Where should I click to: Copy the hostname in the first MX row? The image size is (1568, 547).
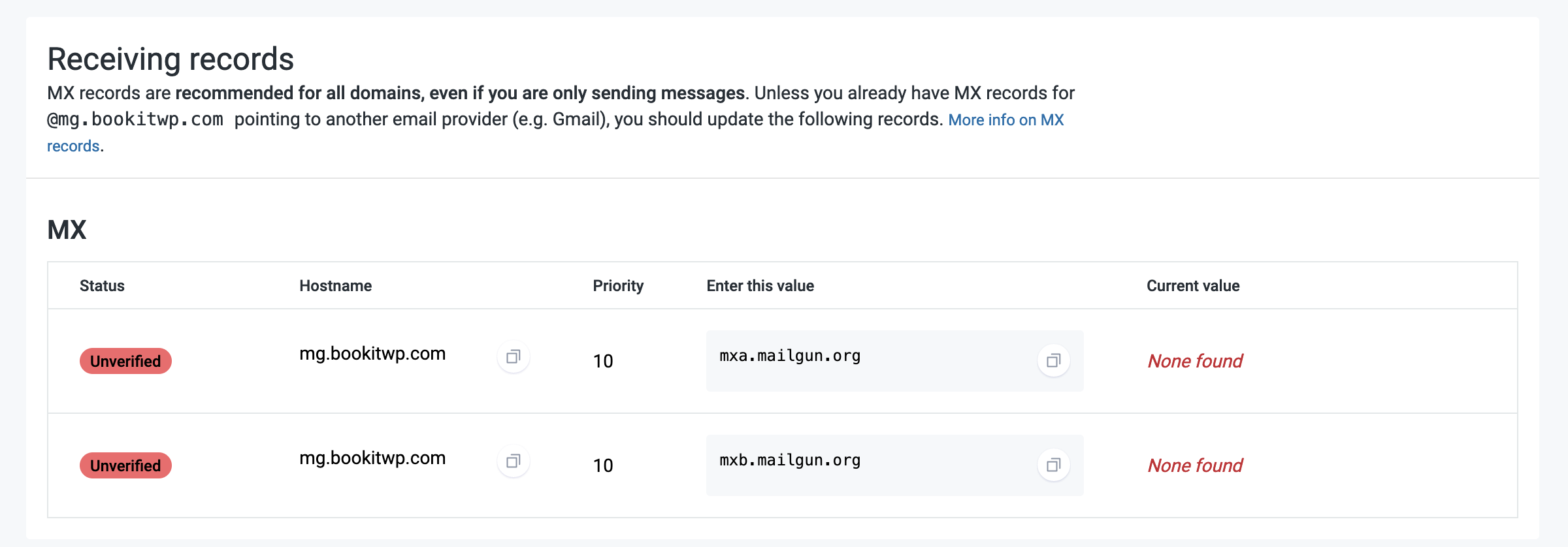[x=513, y=357]
